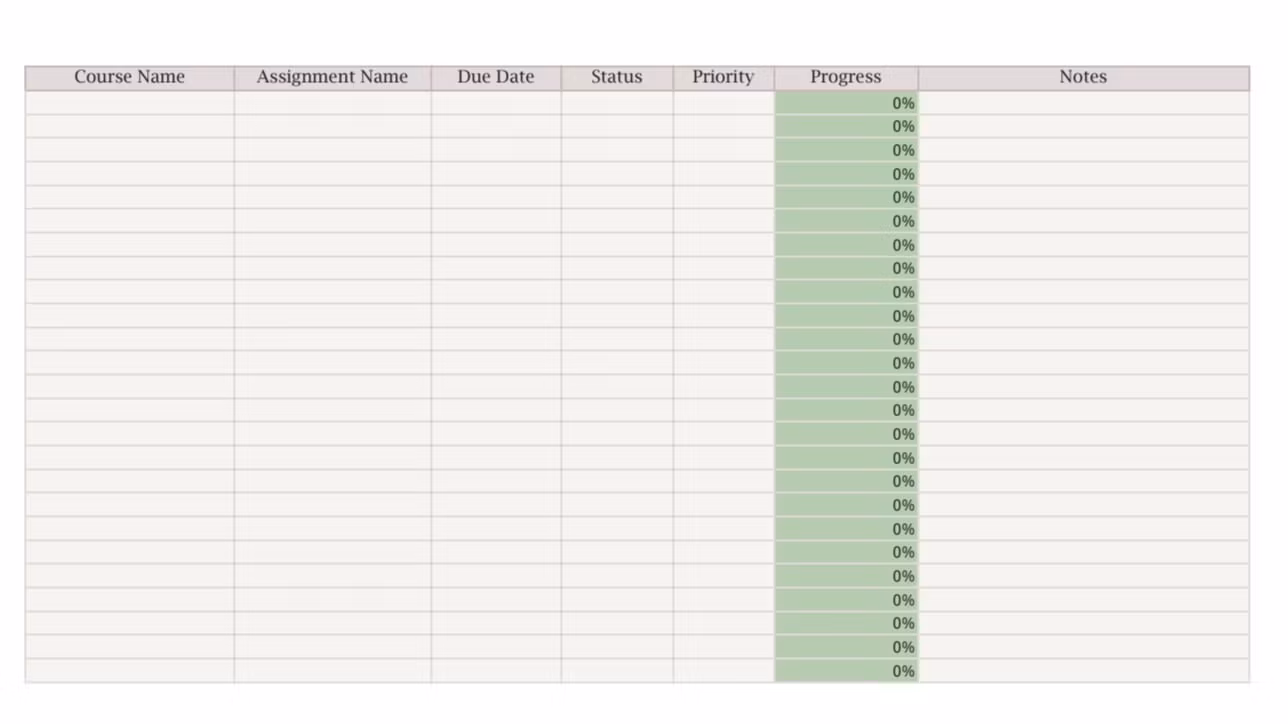
Task: Select the Assignment Name header cell
Action: pyautogui.click(x=332, y=77)
